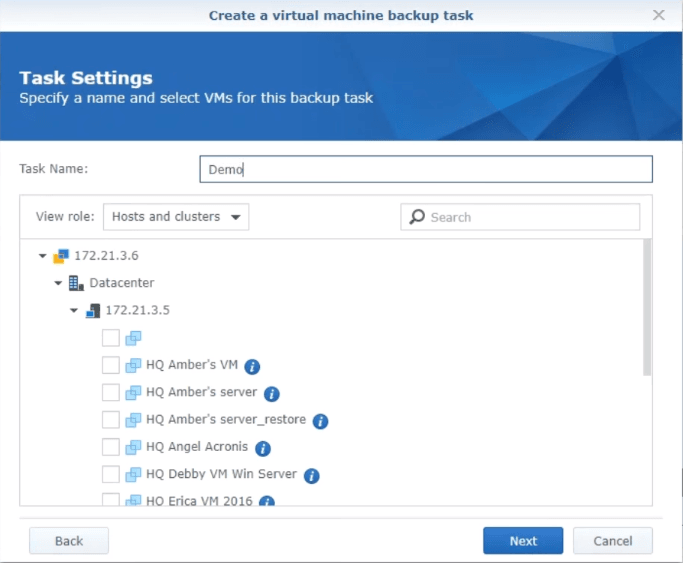Show info for HQ Angel Acronis
Image resolution: width=683 pixels, height=563 pixels.
tap(263, 448)
